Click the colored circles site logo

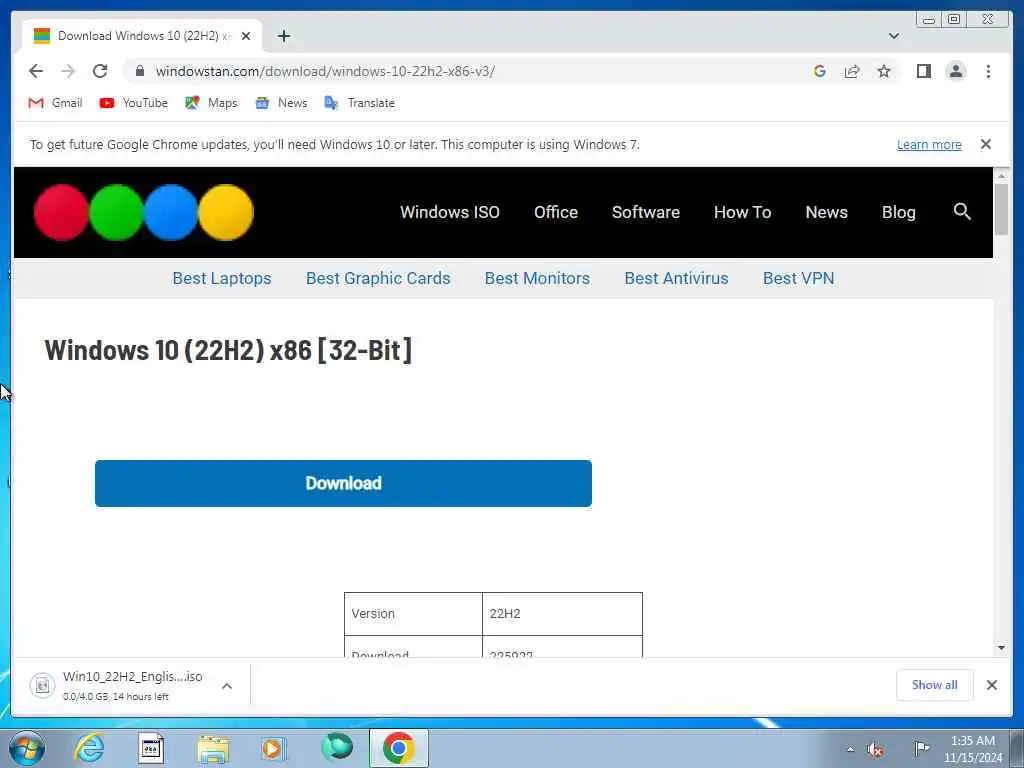144,212
